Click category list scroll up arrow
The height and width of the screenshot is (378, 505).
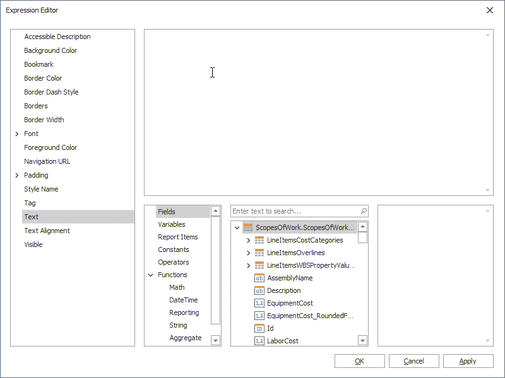click(x=215, y=211)
